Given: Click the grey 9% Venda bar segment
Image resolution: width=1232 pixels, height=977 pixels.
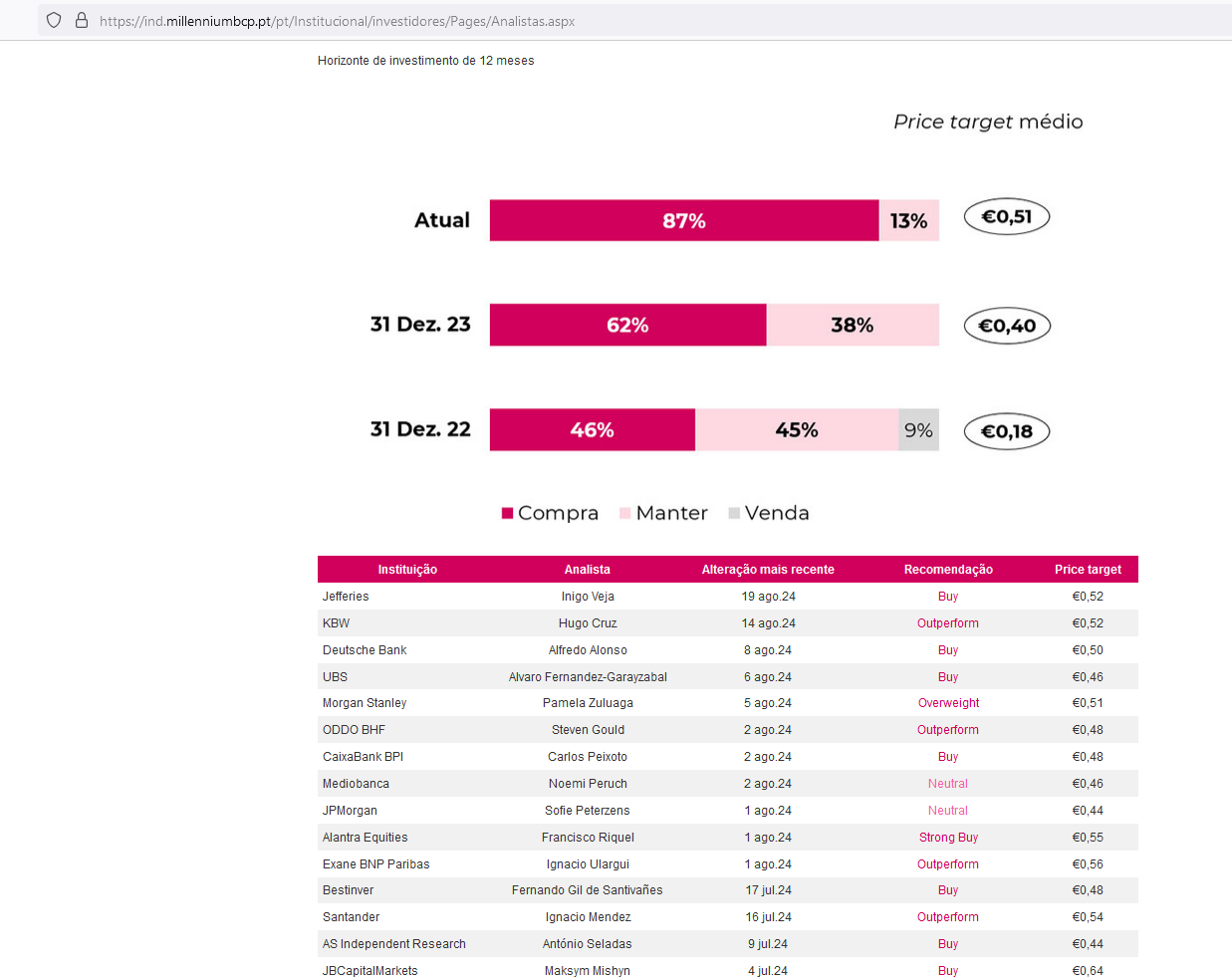Looking at the screenshot, I should 918,430.
